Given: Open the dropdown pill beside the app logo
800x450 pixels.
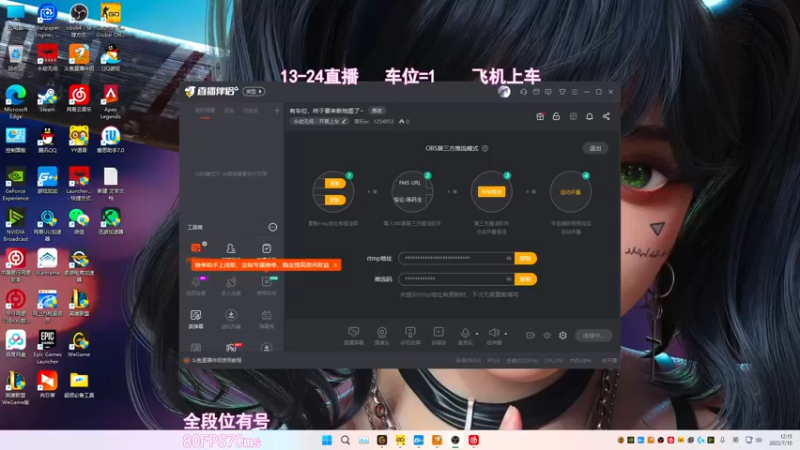Looking at the screenshot, I should pos(254,92).
